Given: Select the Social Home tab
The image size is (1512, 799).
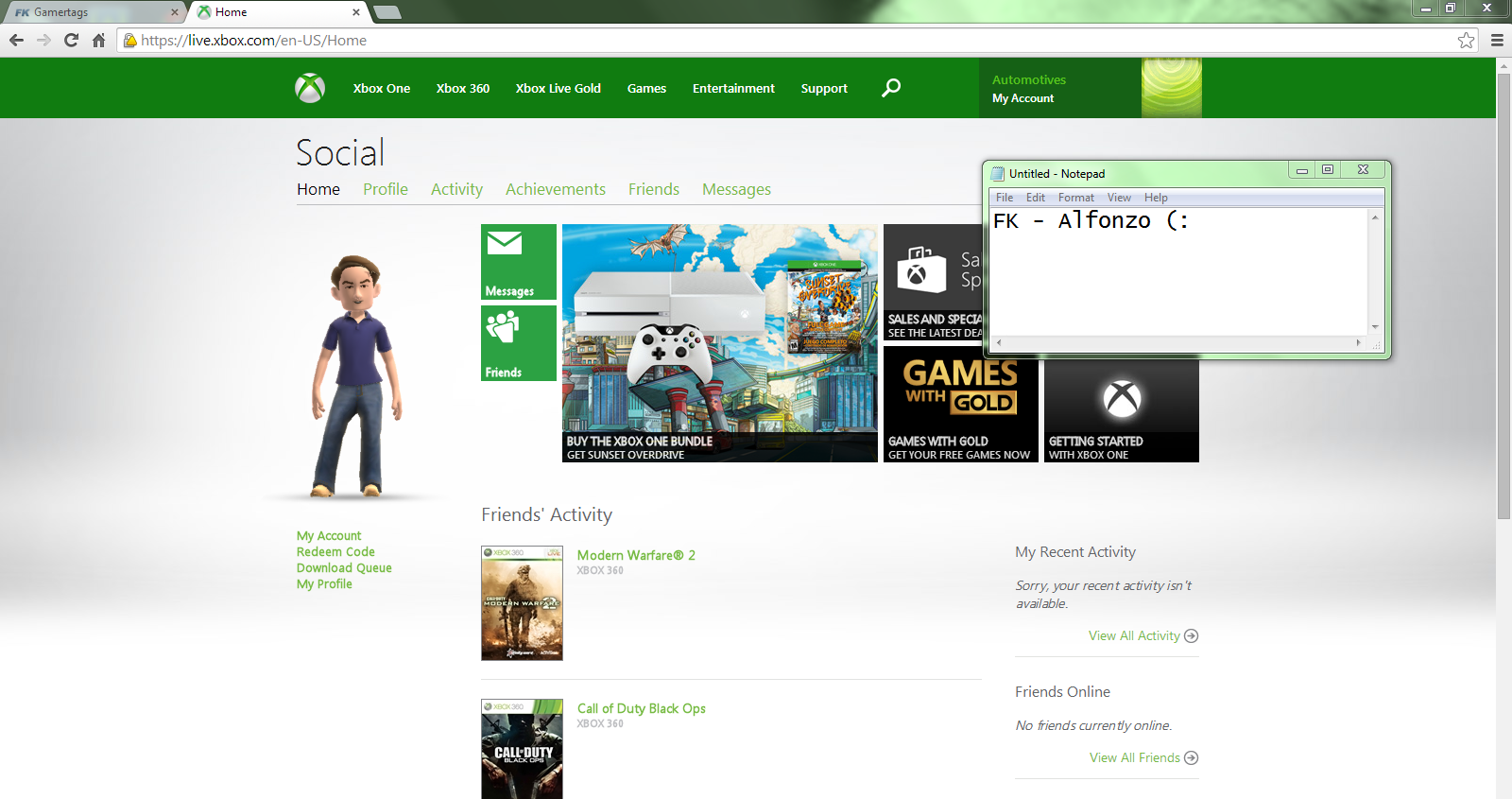Looking at the screenshot, I should [x=318, y=189].
